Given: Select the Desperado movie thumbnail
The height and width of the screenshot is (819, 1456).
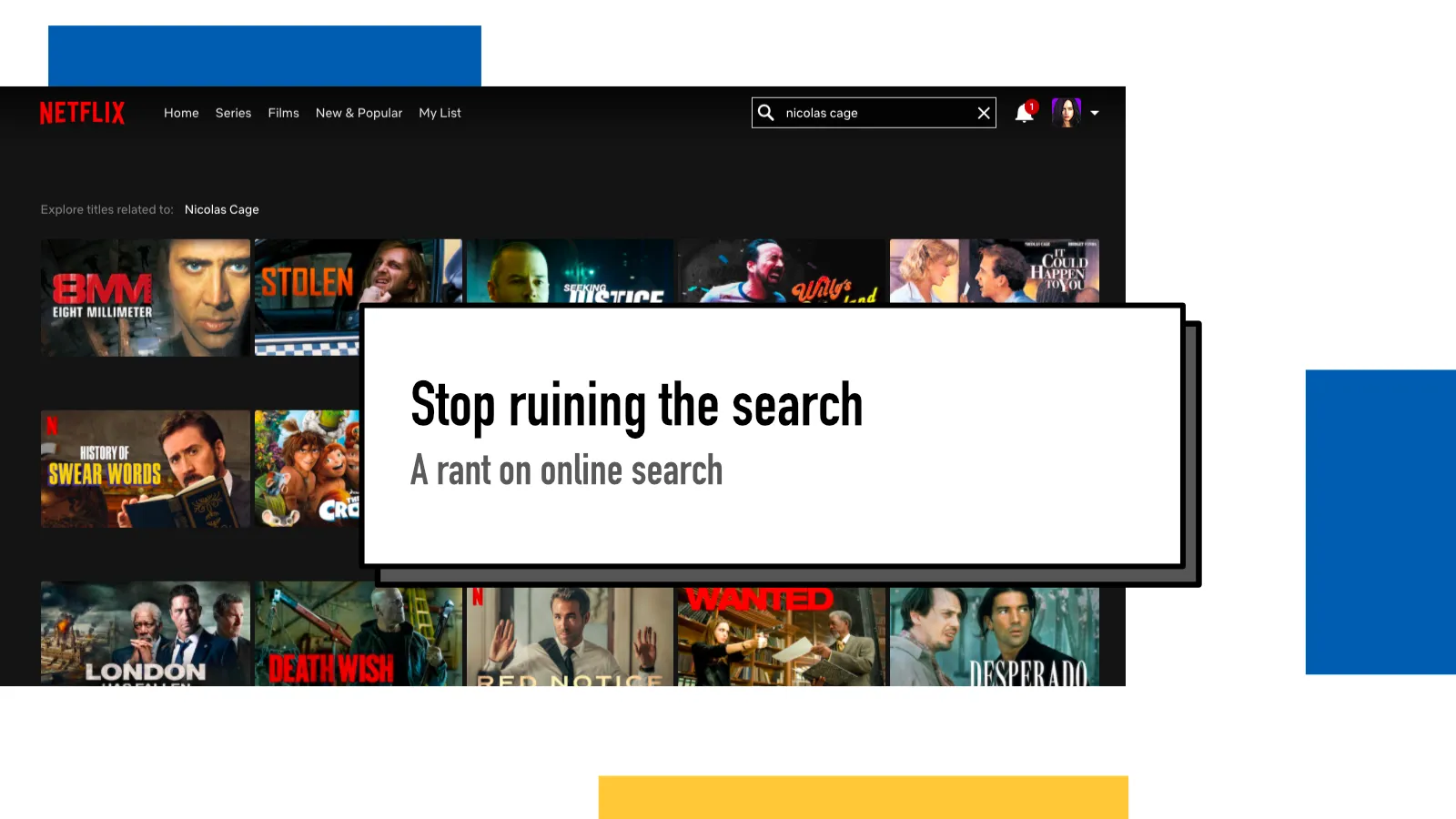Looking at the screenshot, I should (994, 637).
